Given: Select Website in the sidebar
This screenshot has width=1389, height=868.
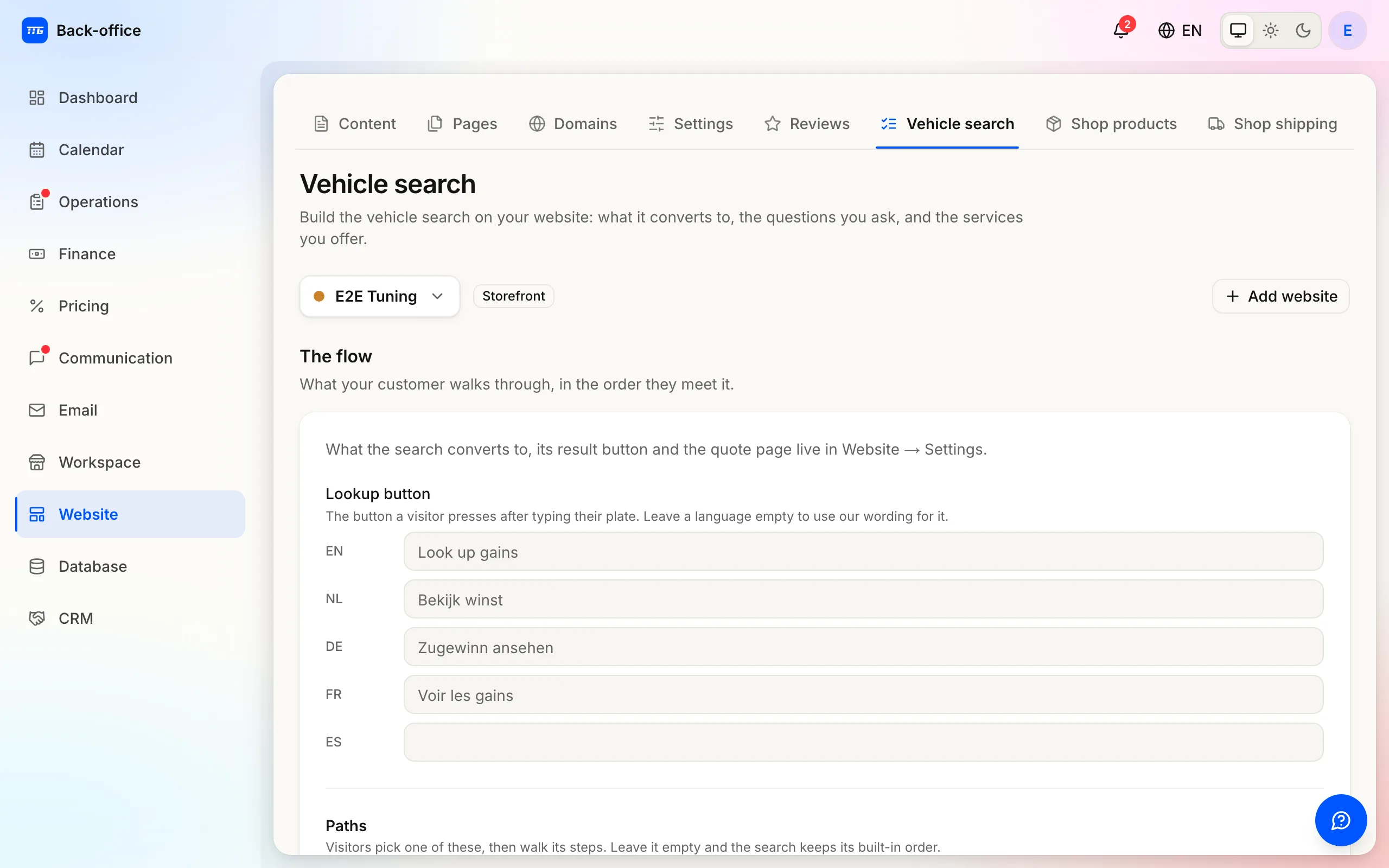Looking at the screenshot, I should point(130,514).
